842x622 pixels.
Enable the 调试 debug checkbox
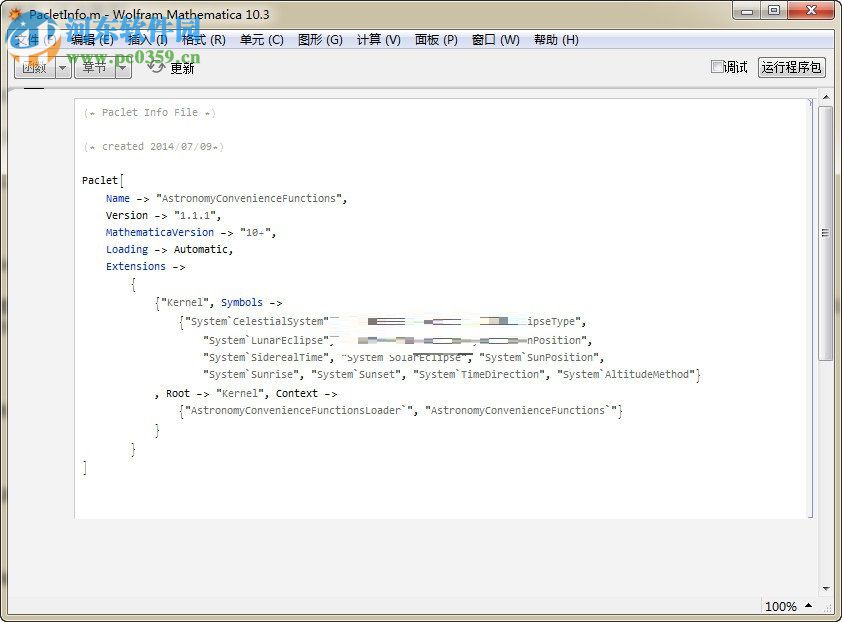[717, 67]
